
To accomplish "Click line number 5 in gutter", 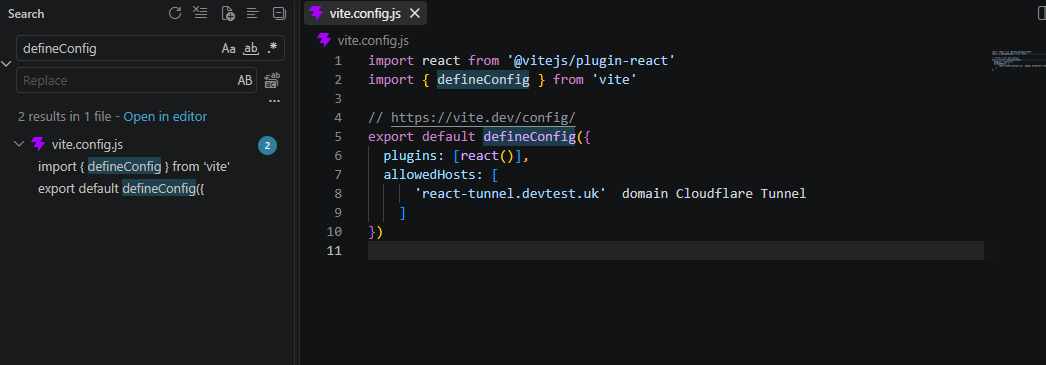I will pyautogui.click(x=338, y=137).
